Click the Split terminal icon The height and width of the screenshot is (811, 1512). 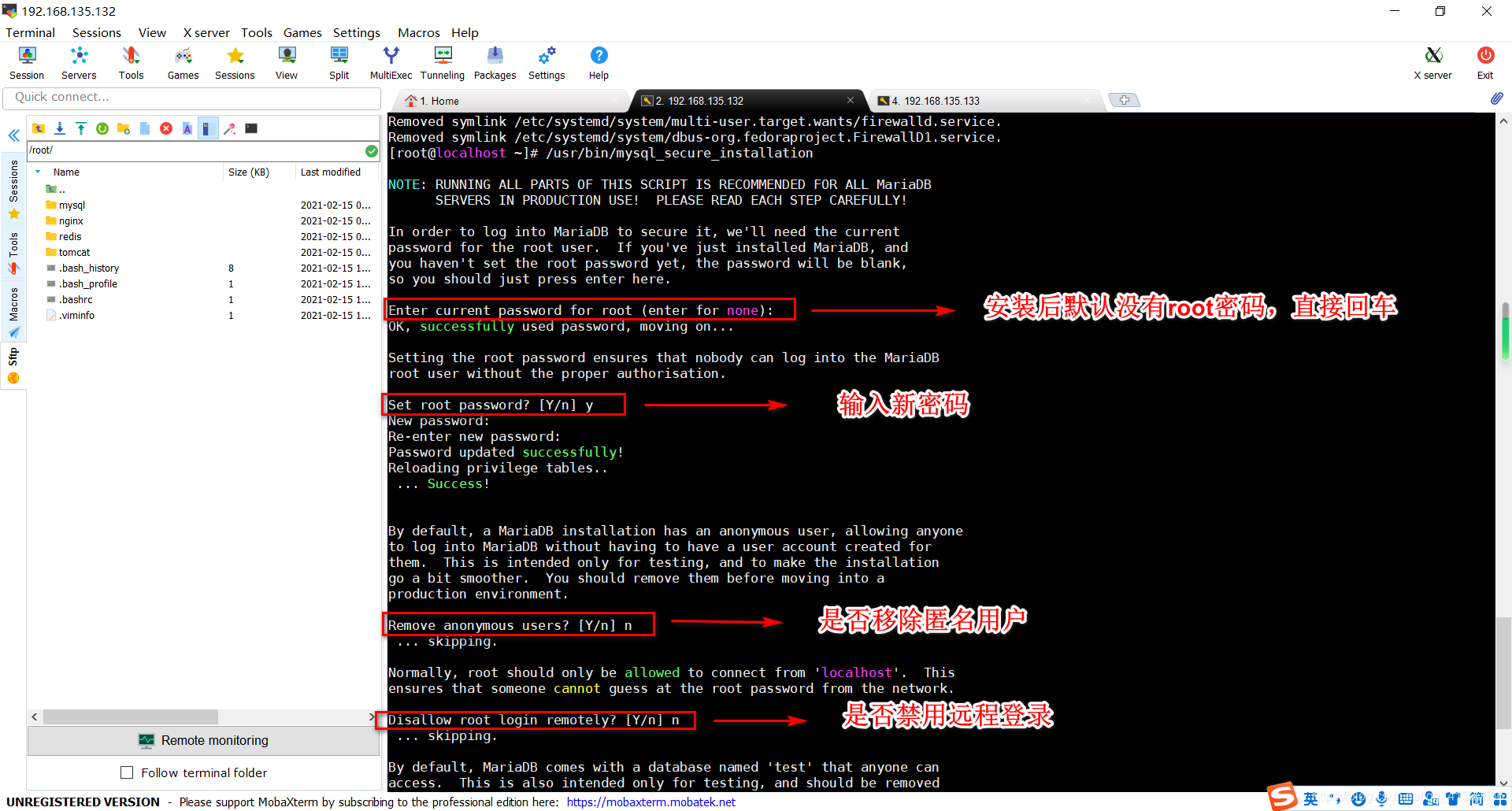click(339, 63)
